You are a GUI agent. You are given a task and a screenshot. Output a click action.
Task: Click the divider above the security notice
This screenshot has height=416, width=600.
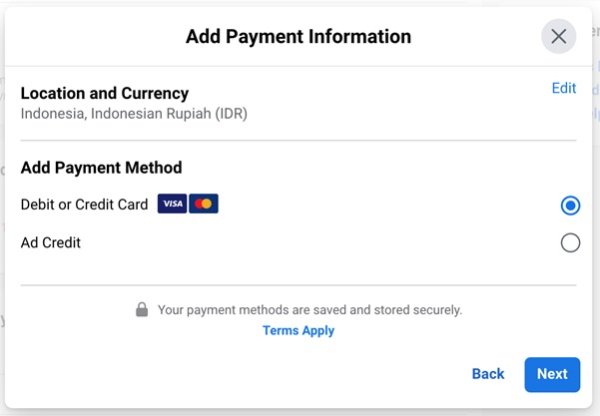tap(298, 285)
